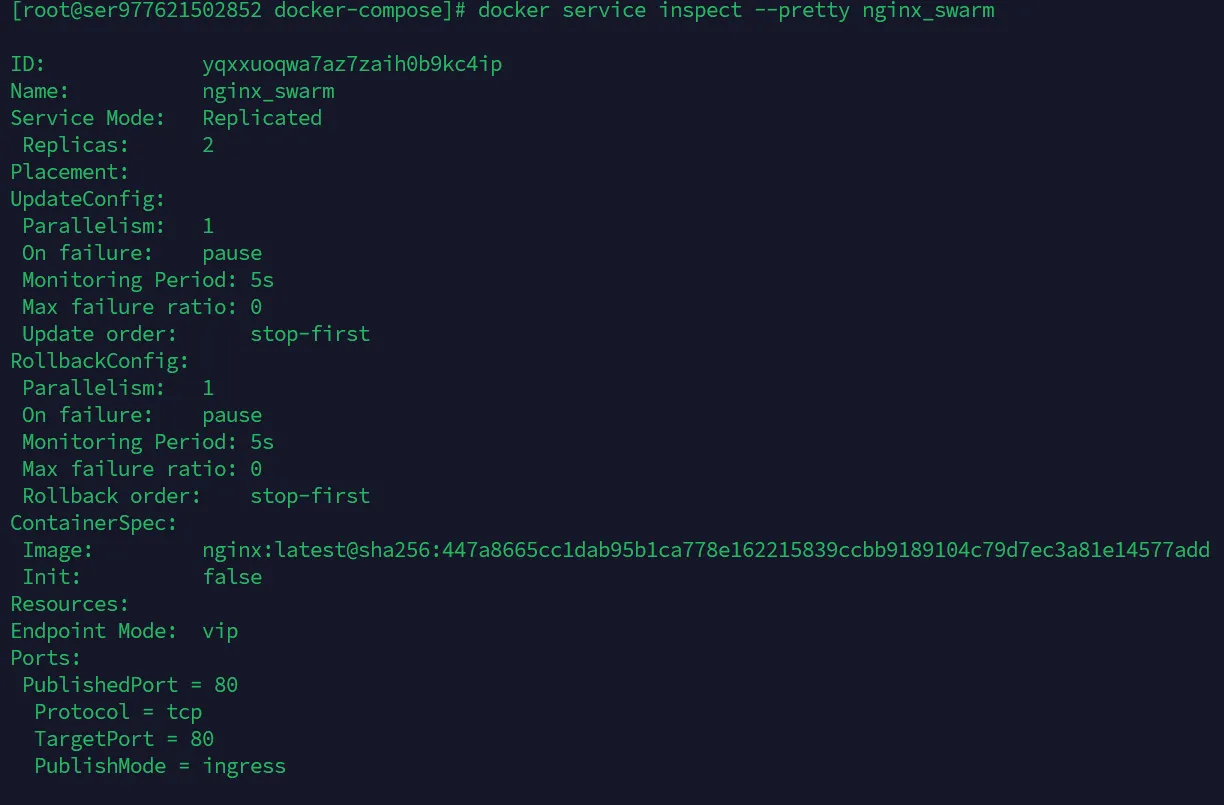The height and width of the screenshot is (805, 1224).
Task: Click the PublishMode = ingress line
Action: click(160, 766)
